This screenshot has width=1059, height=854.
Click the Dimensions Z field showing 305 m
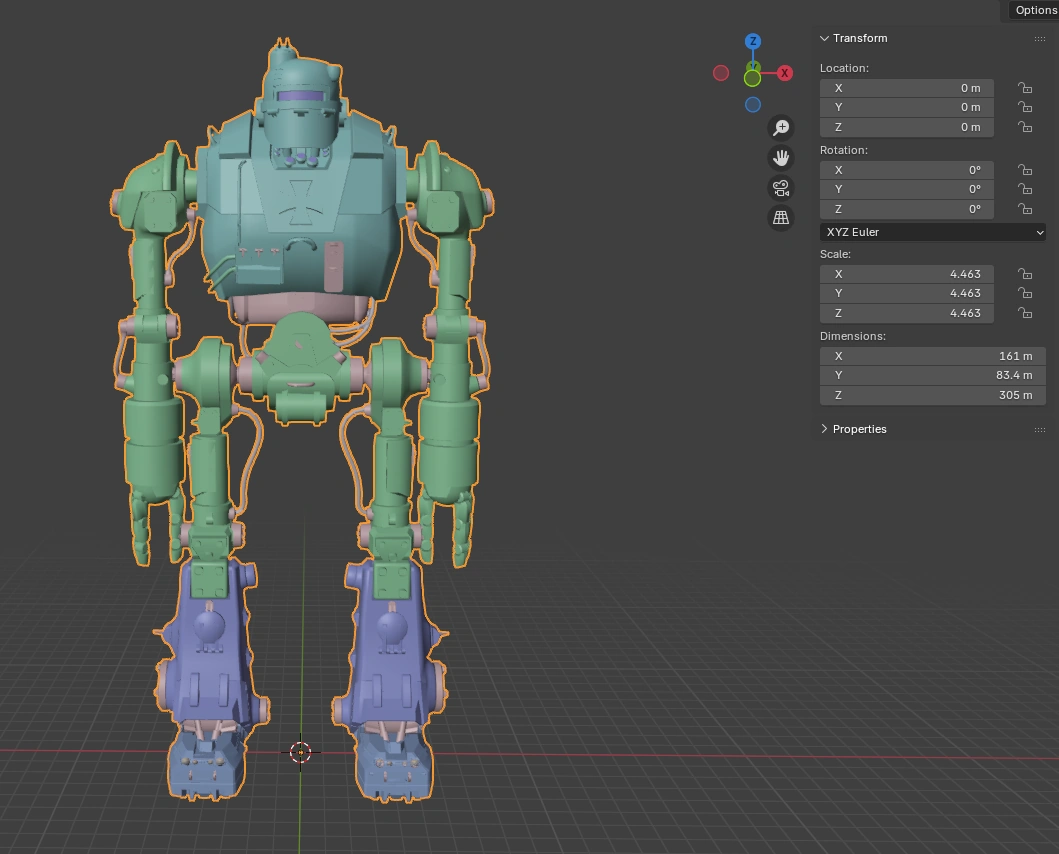[932, 395]
